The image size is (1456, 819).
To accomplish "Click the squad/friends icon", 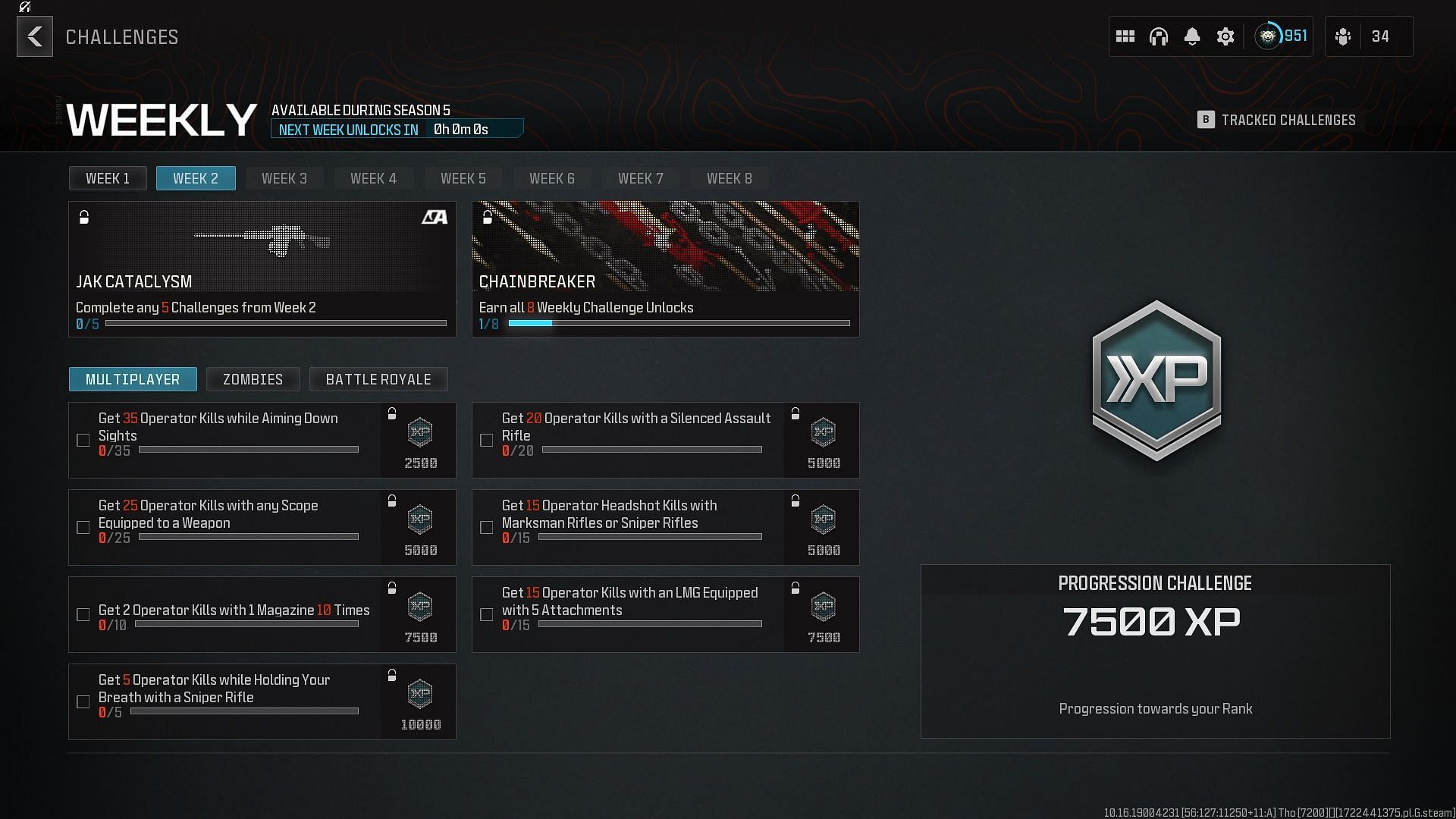I will (1343, 36).
